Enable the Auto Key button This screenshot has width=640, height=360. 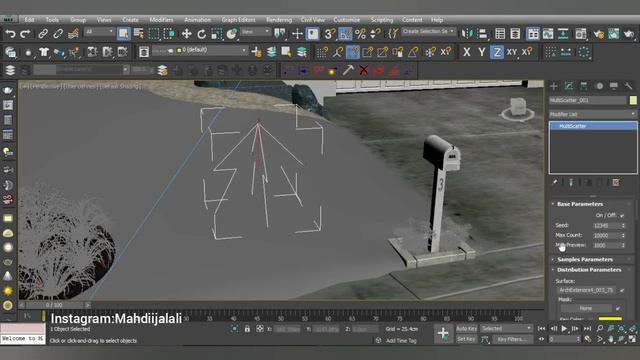(x=466, y=329)
